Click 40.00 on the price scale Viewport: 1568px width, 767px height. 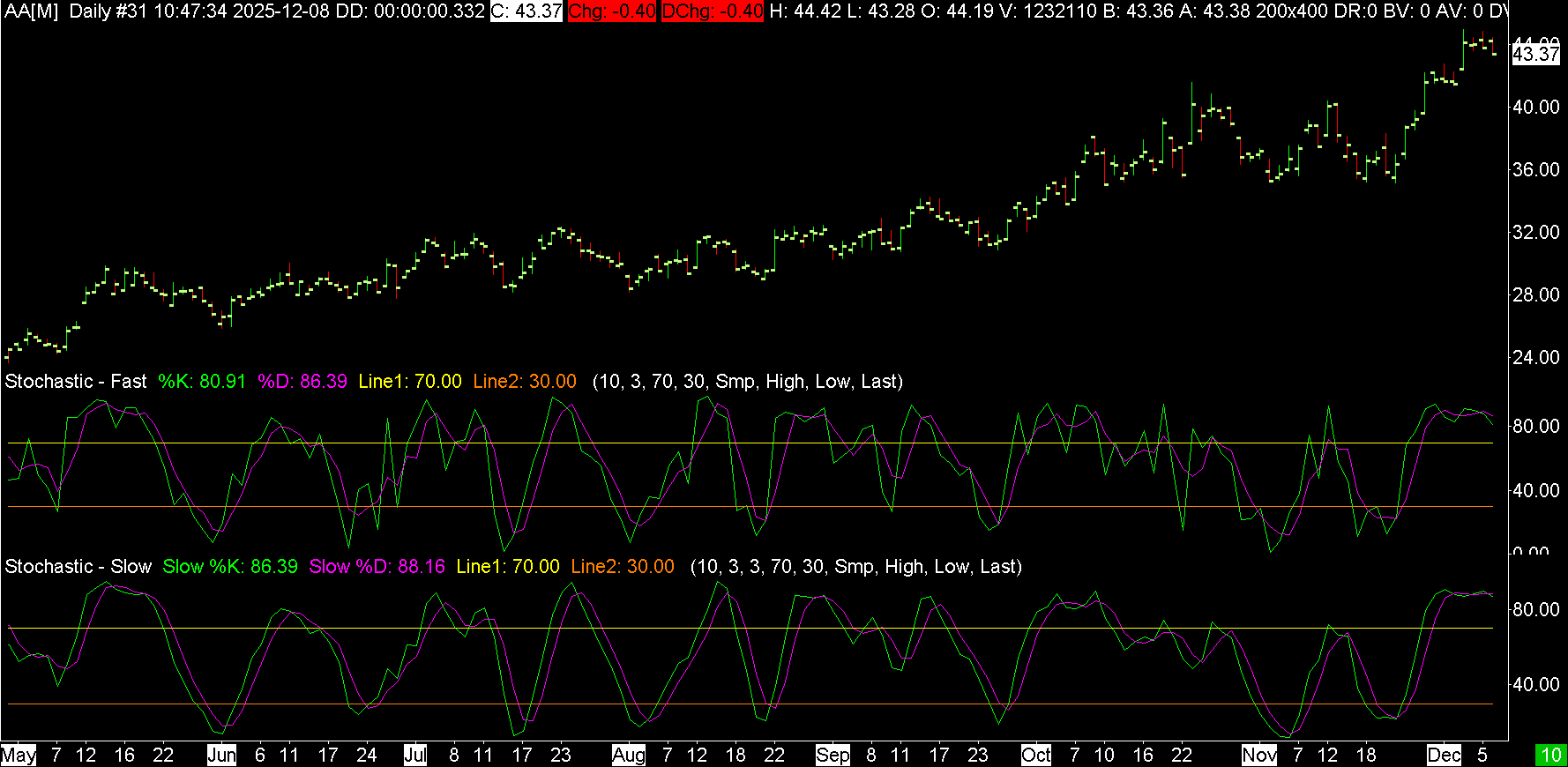1536,107
